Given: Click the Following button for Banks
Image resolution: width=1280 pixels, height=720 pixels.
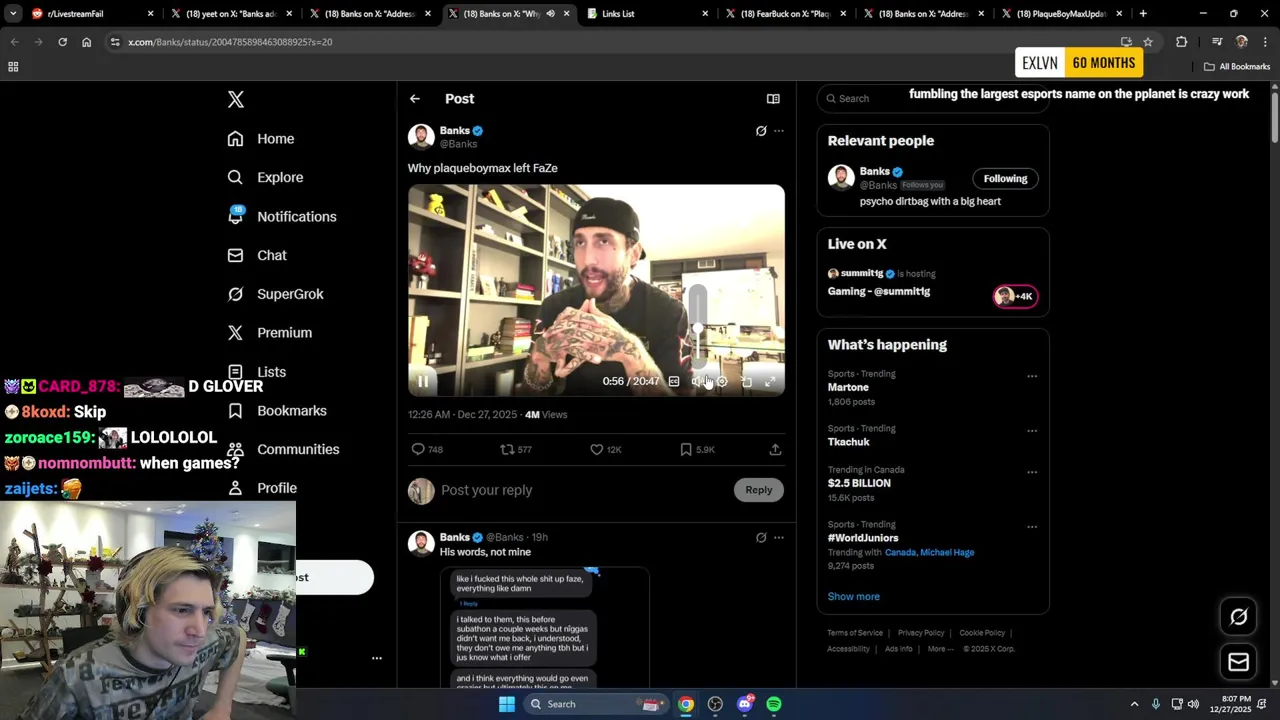Looking at the screenshot, I should [1005, 179].
